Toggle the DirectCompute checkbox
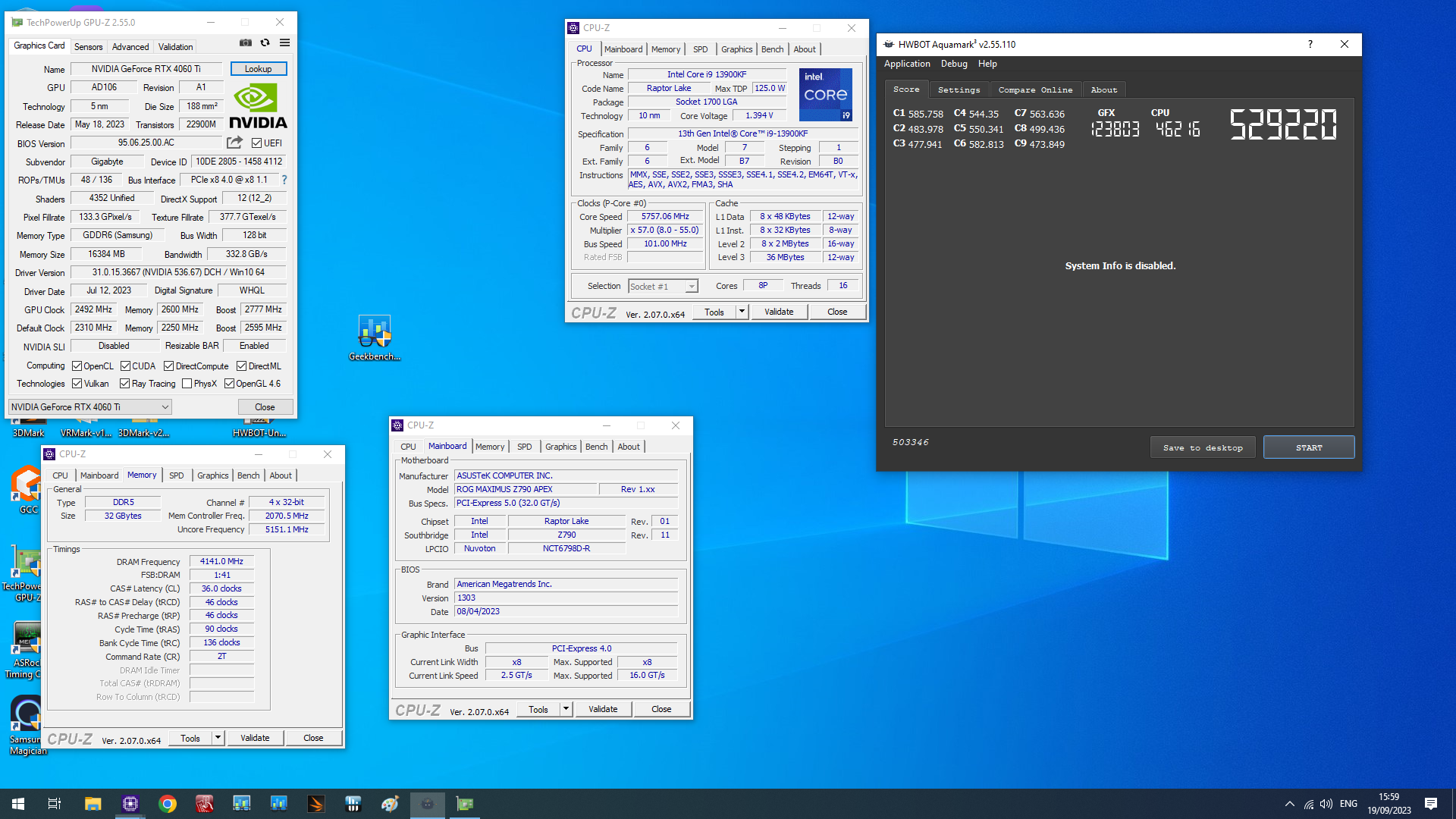The width and height of the screenshot is (1456, 819). pos(169,366)
